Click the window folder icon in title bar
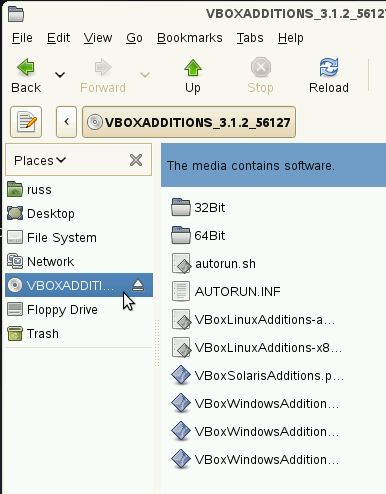386x494 pixels. pyautogui.click(x=16, y=14)
